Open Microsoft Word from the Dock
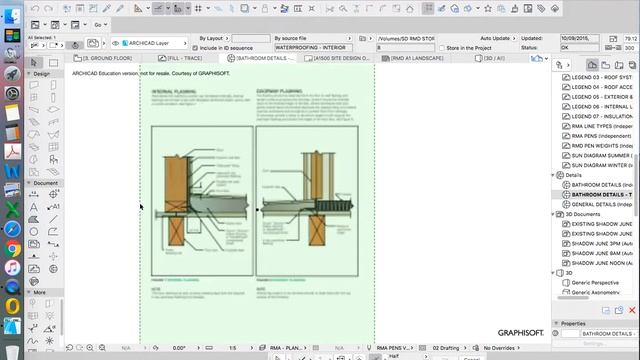Viewport: 640px width, 360px height. pyautogui.click(x=12, y=171)
